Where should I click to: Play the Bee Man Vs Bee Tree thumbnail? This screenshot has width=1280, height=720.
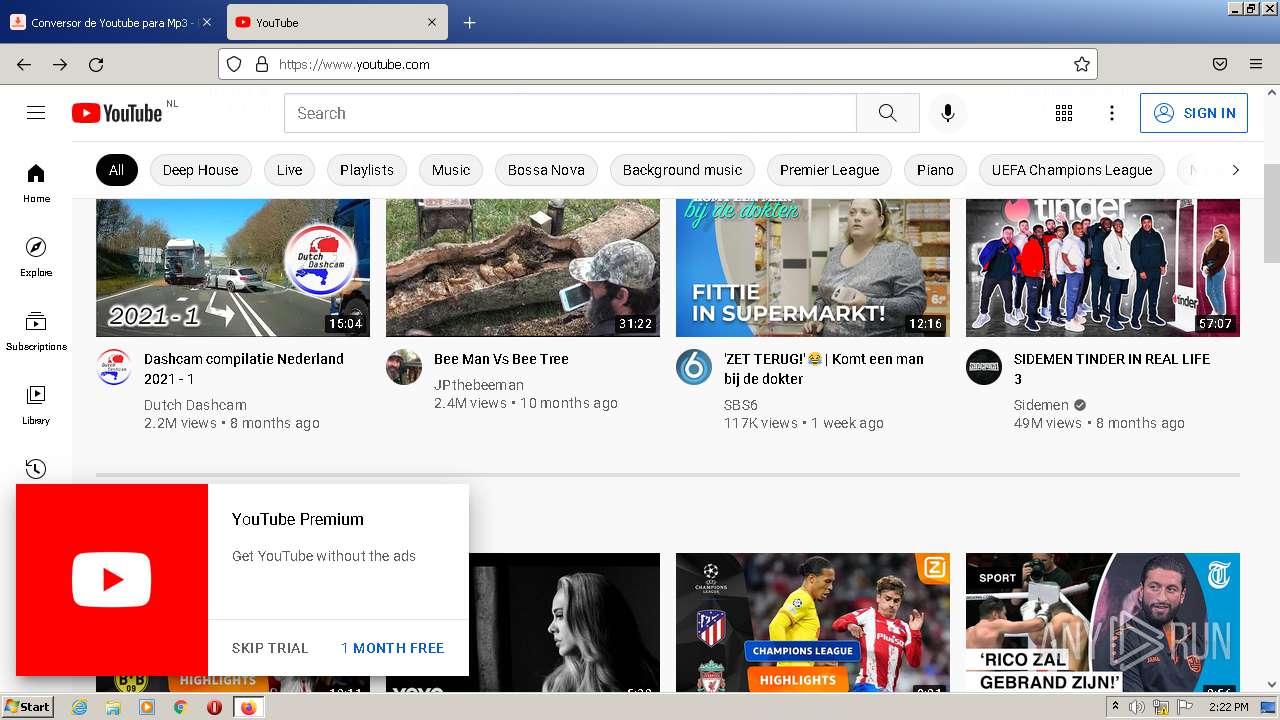pos(523,267)
